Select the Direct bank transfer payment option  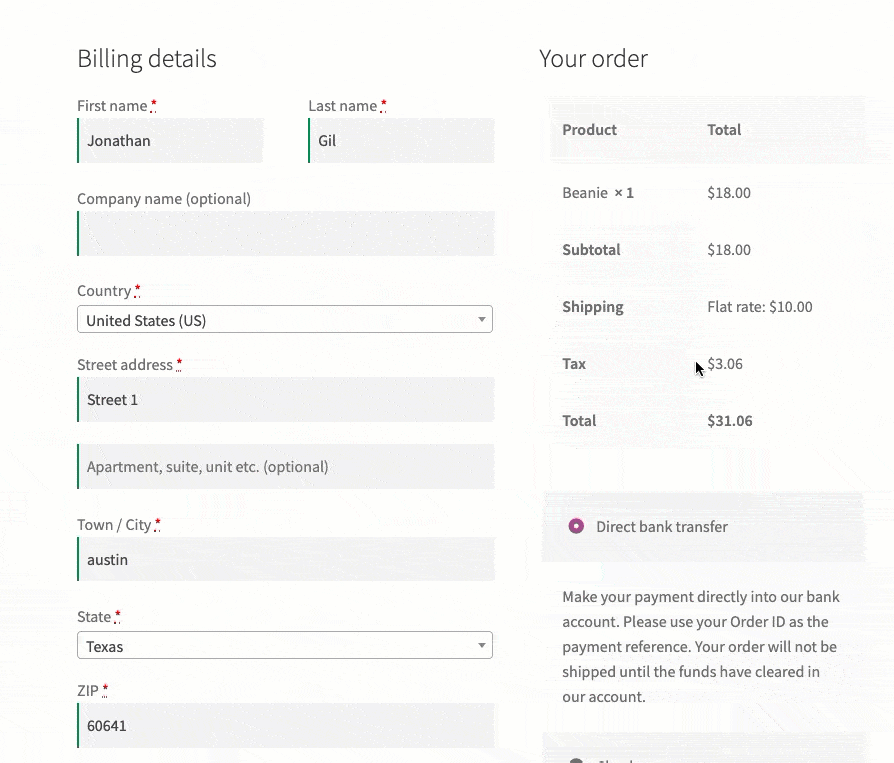(575, 526)
